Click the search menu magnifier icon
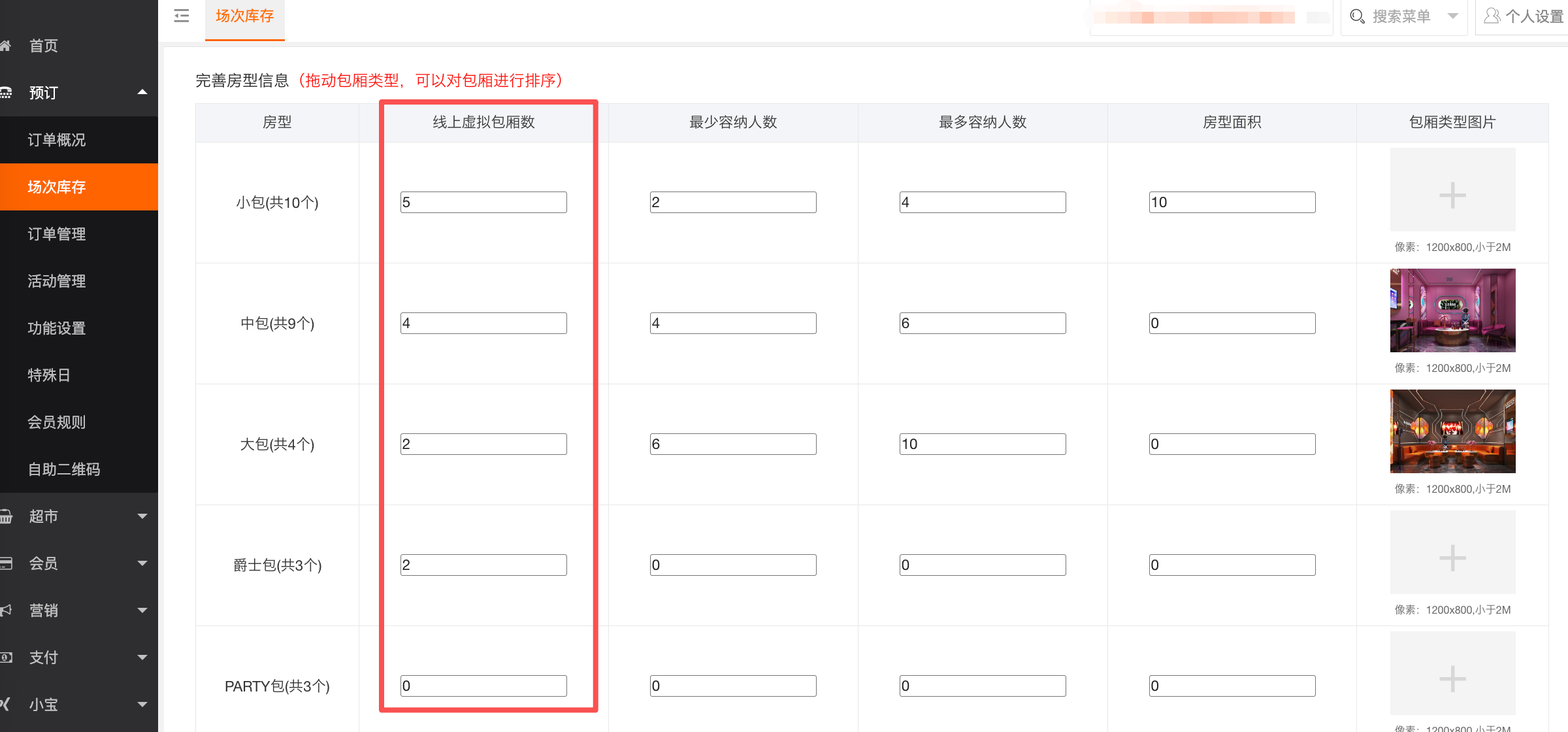1568x732 pixels. [x=1357, y=16]
